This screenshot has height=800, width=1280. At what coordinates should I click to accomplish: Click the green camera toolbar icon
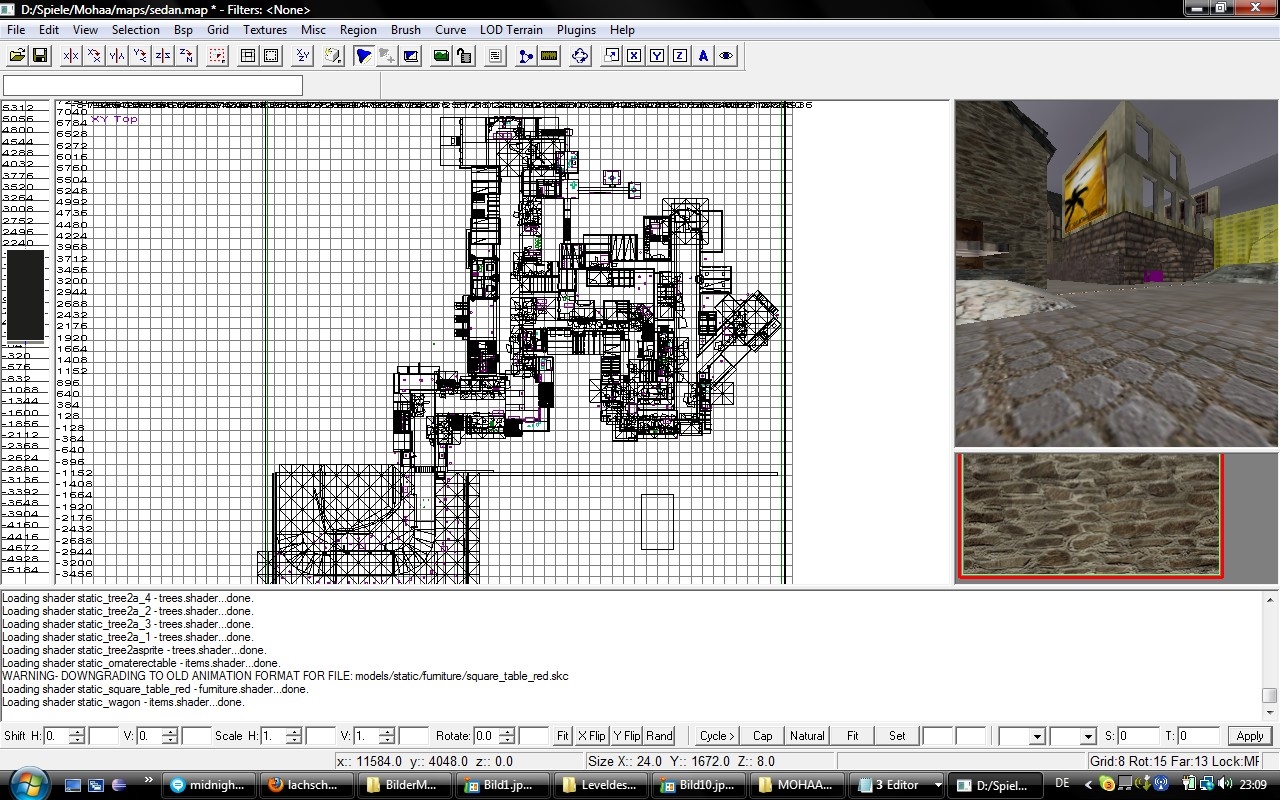tap(441, 56)
